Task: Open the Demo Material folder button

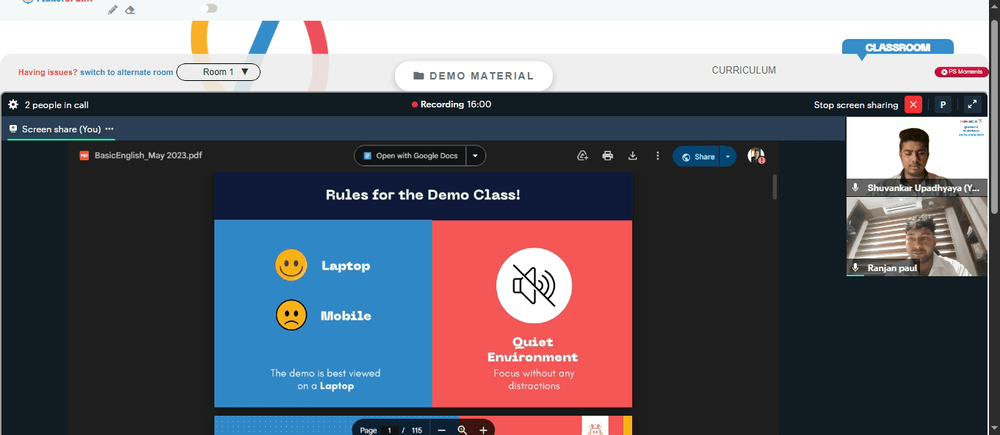Action: (473, 76)
